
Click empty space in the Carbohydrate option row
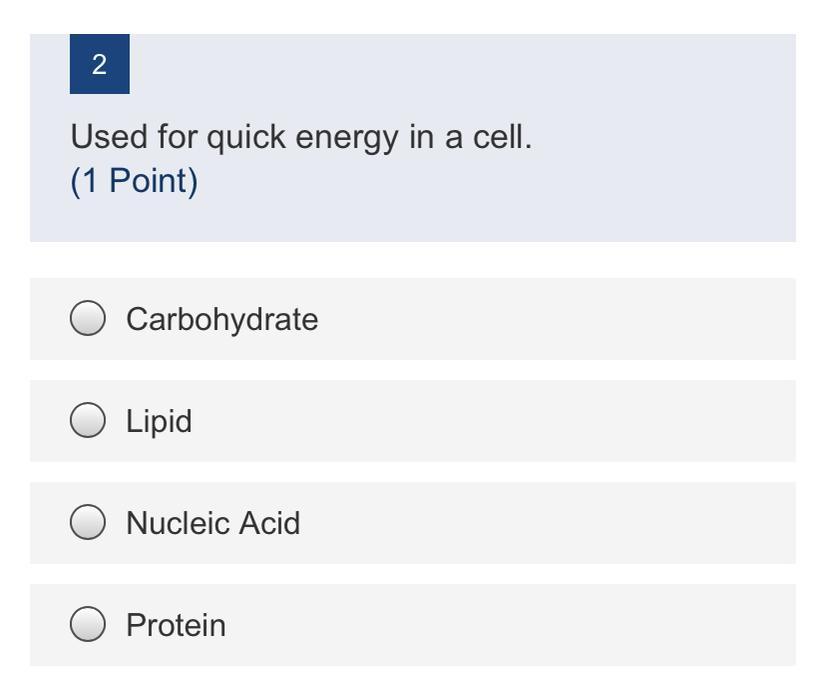click(560, 319)
